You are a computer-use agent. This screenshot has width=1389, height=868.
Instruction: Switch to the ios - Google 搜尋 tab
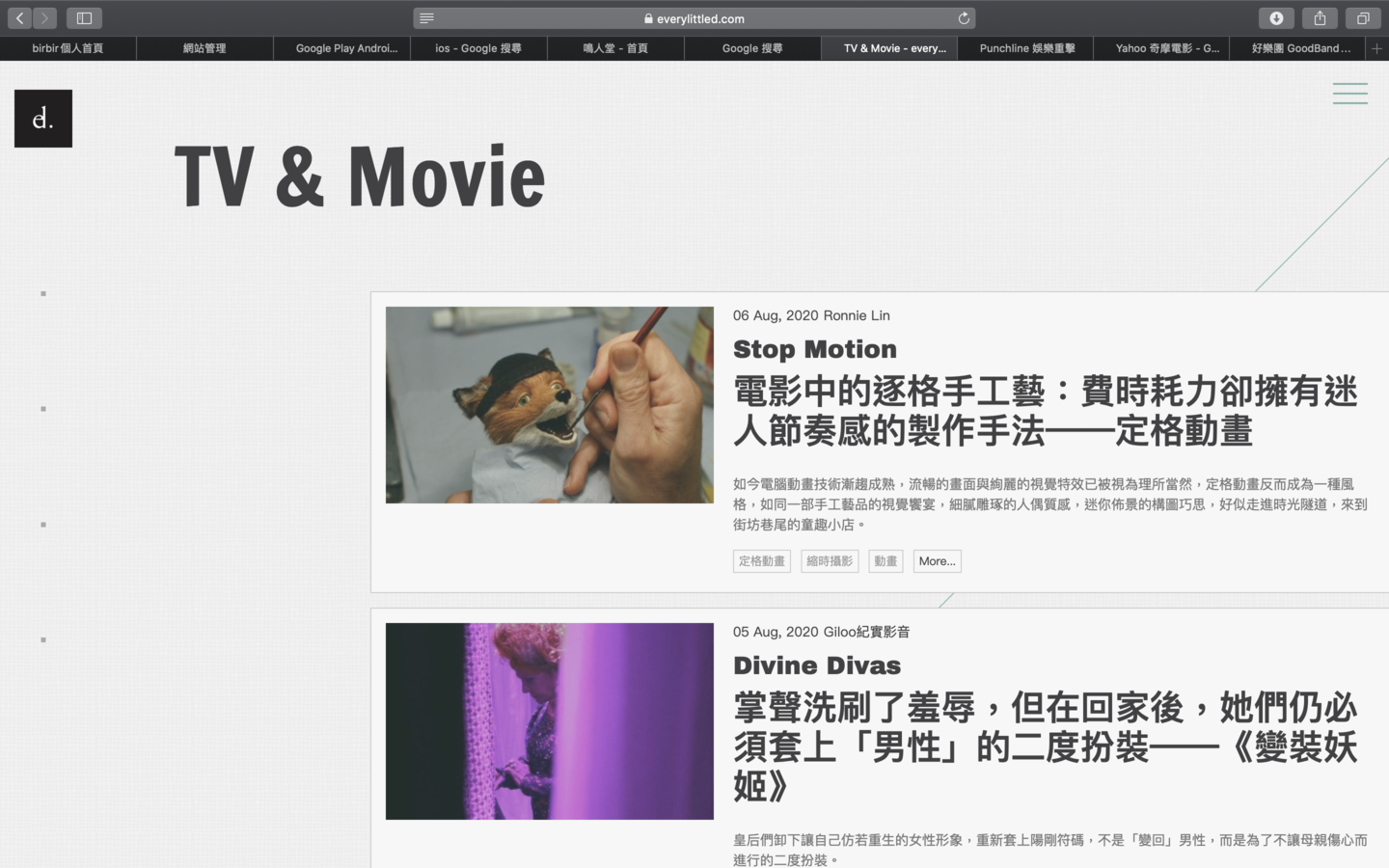tap(478, 48)
